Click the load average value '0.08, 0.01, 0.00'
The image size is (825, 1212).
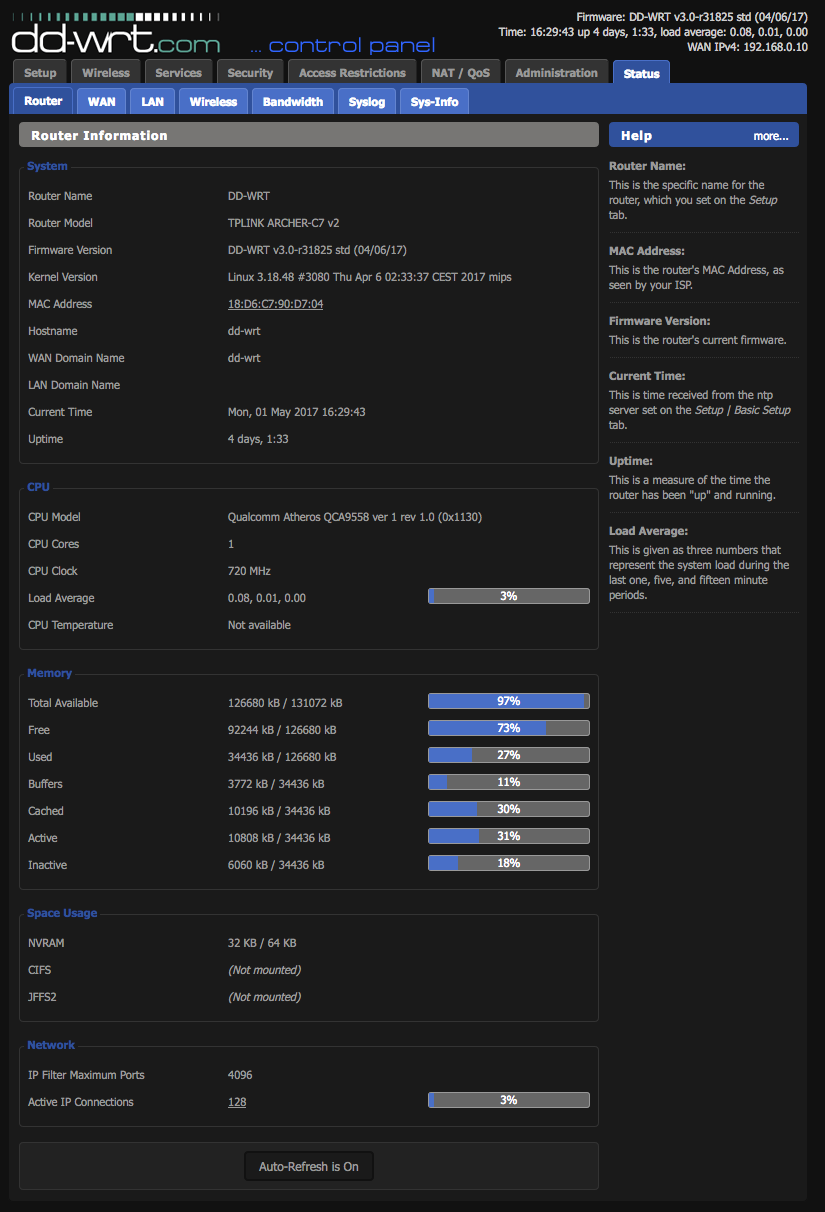267,598
